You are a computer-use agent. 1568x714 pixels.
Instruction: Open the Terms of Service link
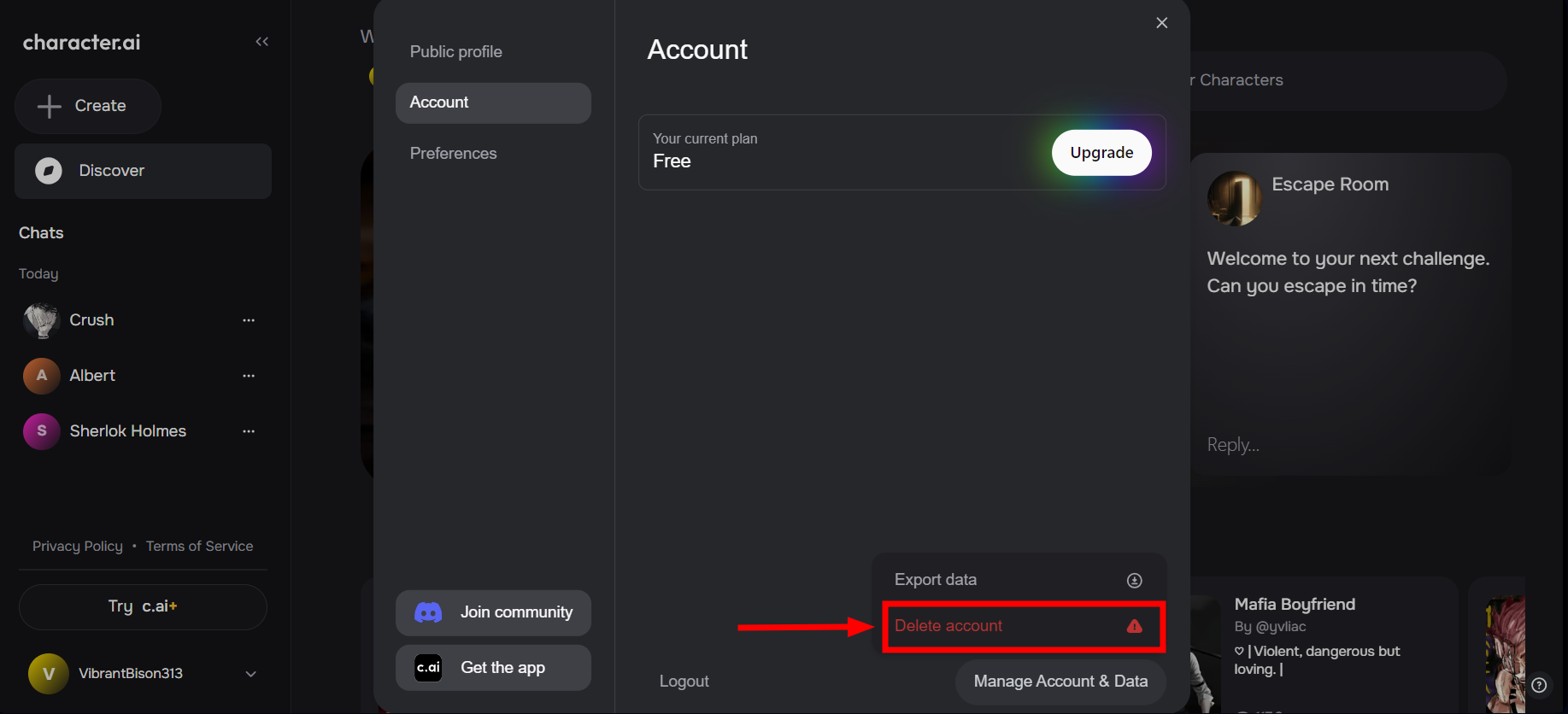pyautogui.click(x=199, y=547)
